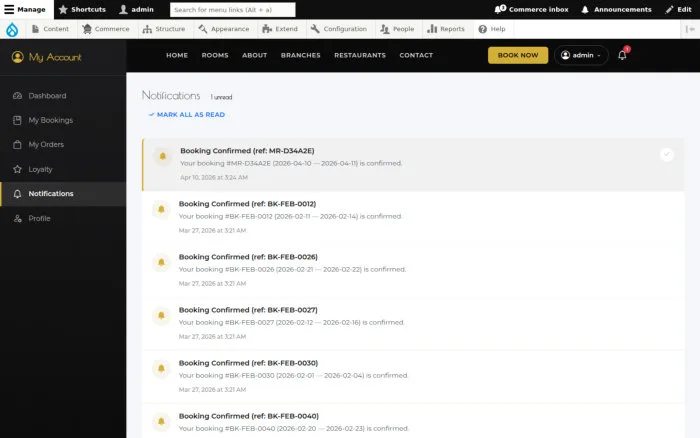The width and height of the screenshot is (700, 438).
Task: Click the Edit pencil toggle
Action: [x=678, y=9]
